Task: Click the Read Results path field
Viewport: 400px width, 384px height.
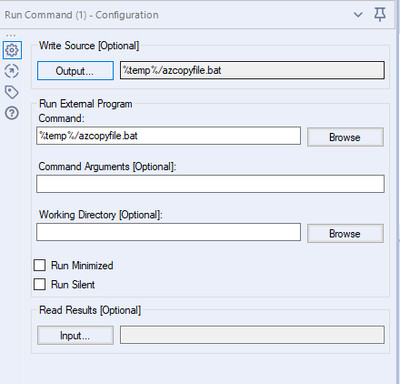Action: pyautogui.click(x=252, y=335)
